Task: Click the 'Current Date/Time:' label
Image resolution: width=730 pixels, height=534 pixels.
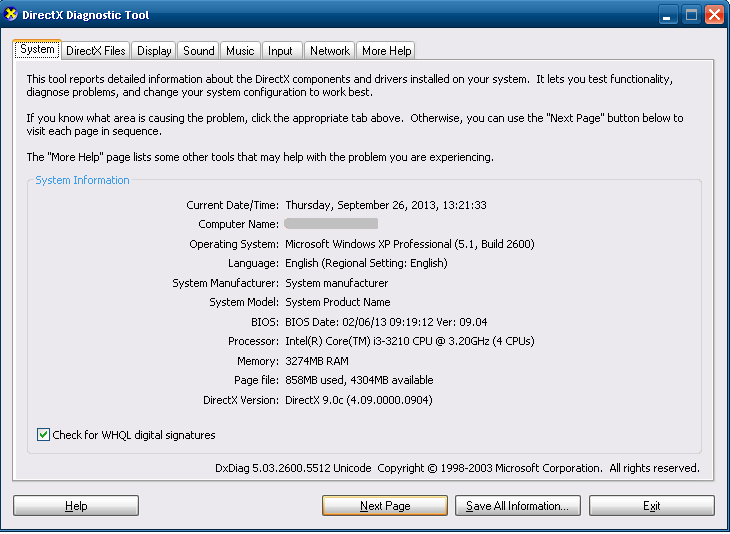Action: [x=233, y=205]
